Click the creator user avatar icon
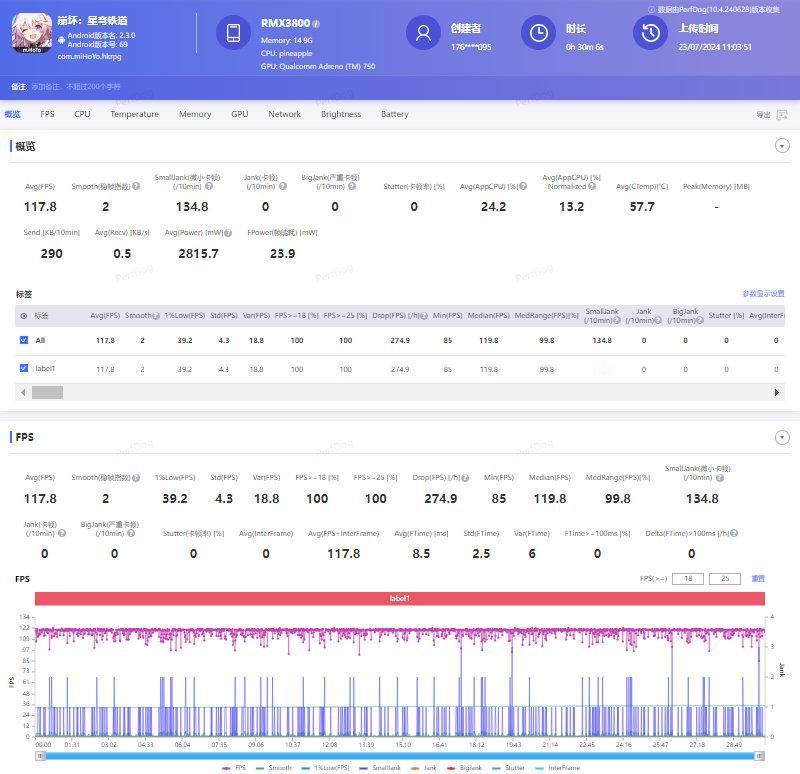800x774 pixels. pyautogui.click(x=423, y=33)
